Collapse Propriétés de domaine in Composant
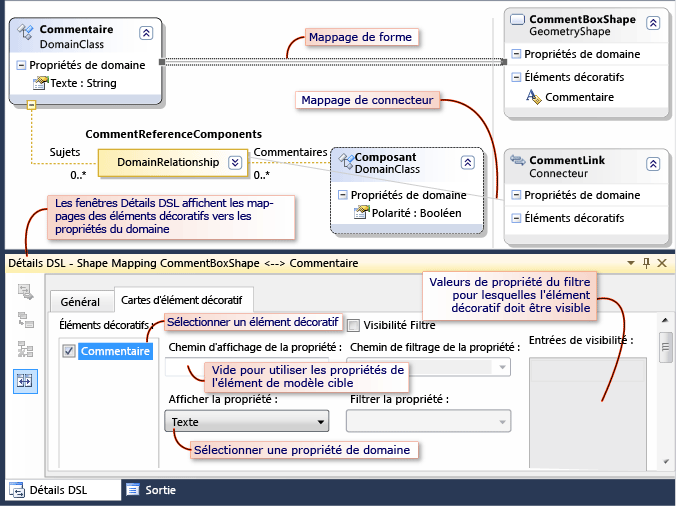 342,195
